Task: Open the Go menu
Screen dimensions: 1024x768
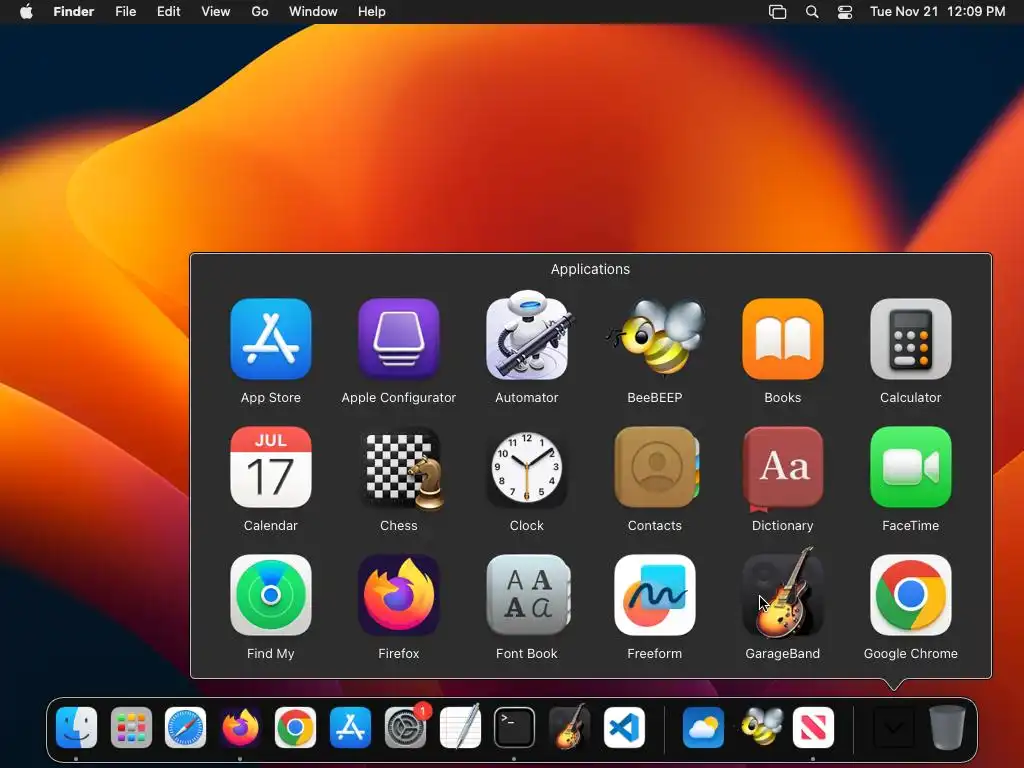Action: coord(260,12)
